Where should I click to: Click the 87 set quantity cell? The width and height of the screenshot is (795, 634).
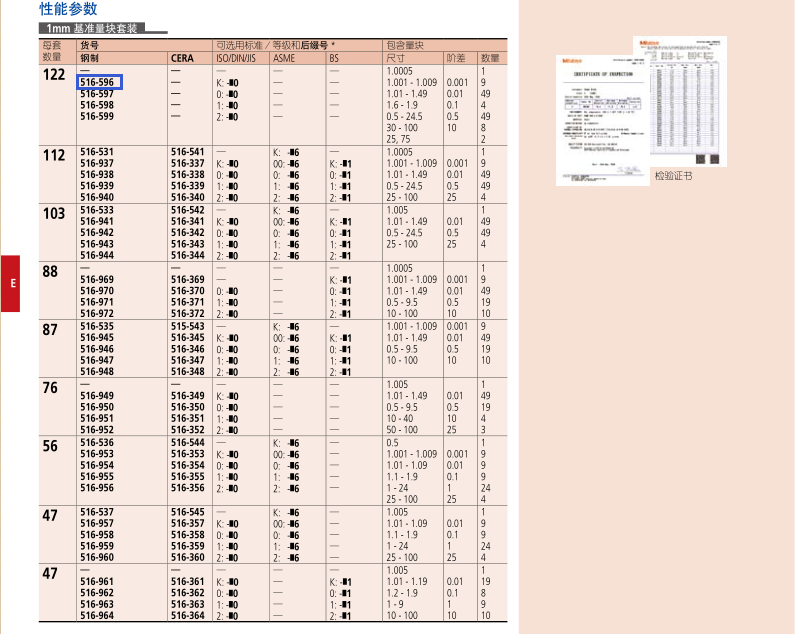[x=50, y=330]
